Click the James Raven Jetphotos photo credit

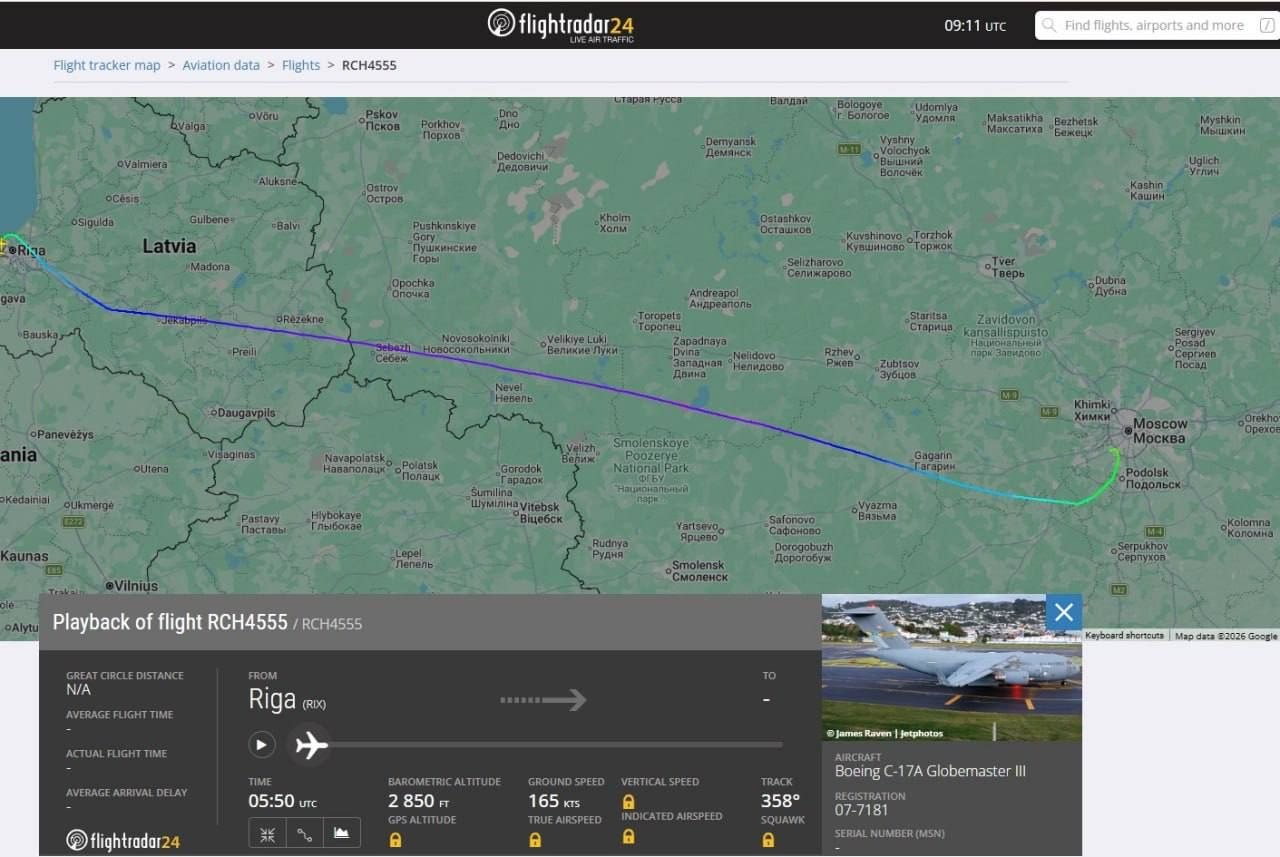click(x=885, y=733)
